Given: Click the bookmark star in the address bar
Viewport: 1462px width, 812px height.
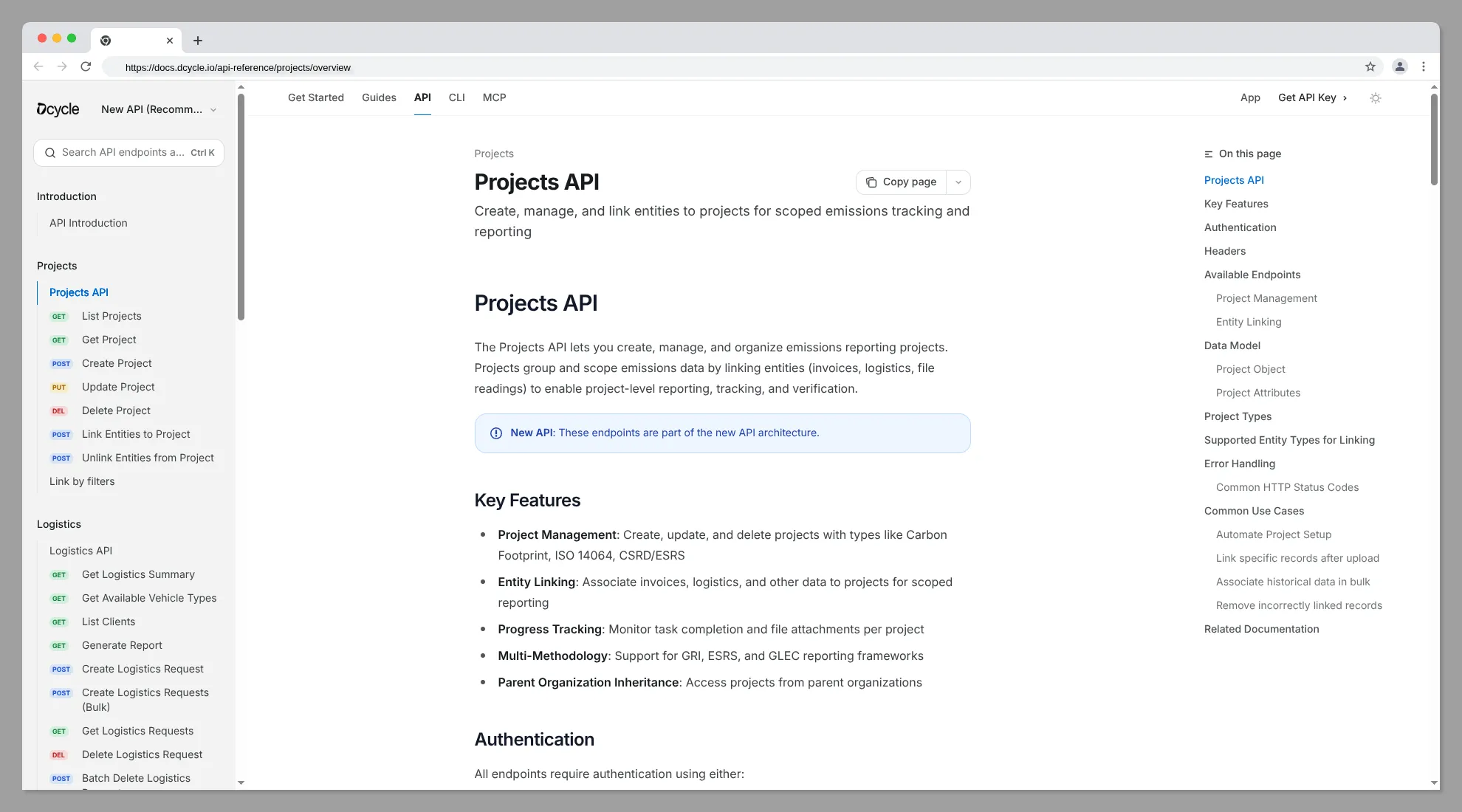Looking at the screenshot, I should [x=1370, y=66].
